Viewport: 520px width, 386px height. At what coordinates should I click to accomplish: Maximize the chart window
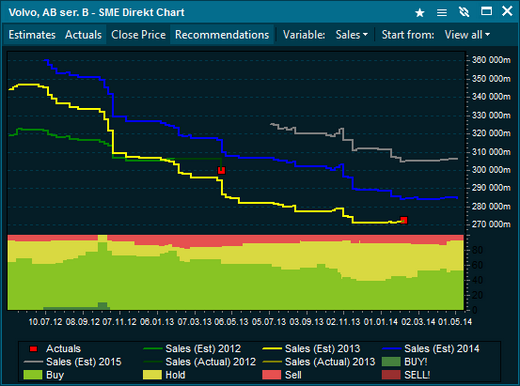(486, 12)
